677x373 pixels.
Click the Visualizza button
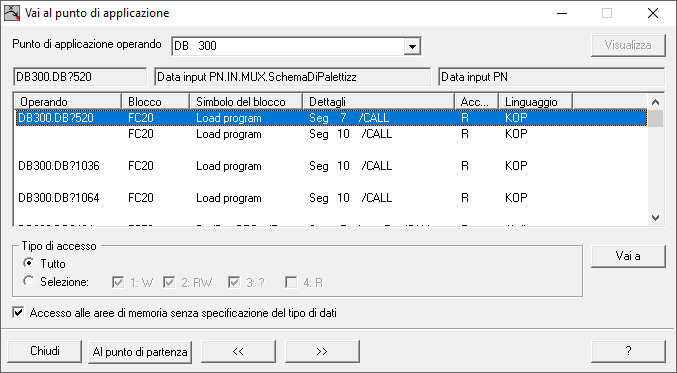(628, 45)
